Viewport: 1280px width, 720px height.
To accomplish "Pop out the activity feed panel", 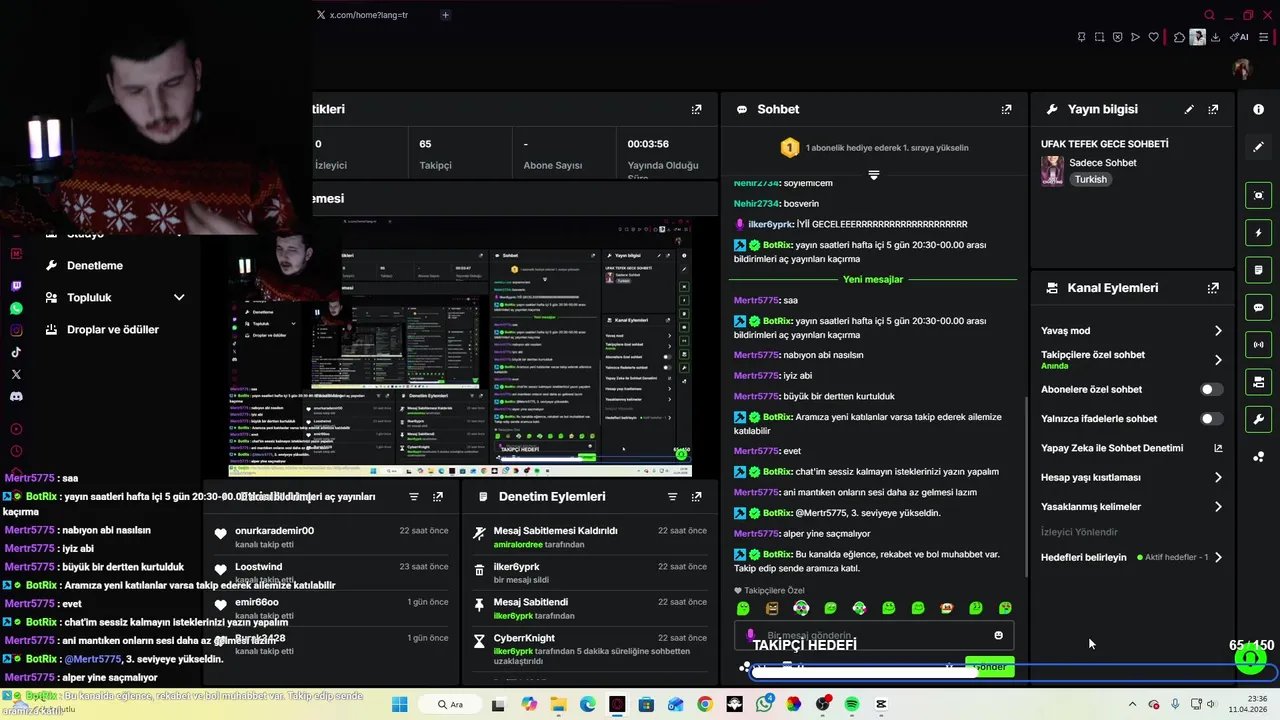I will tap(437, 496).
